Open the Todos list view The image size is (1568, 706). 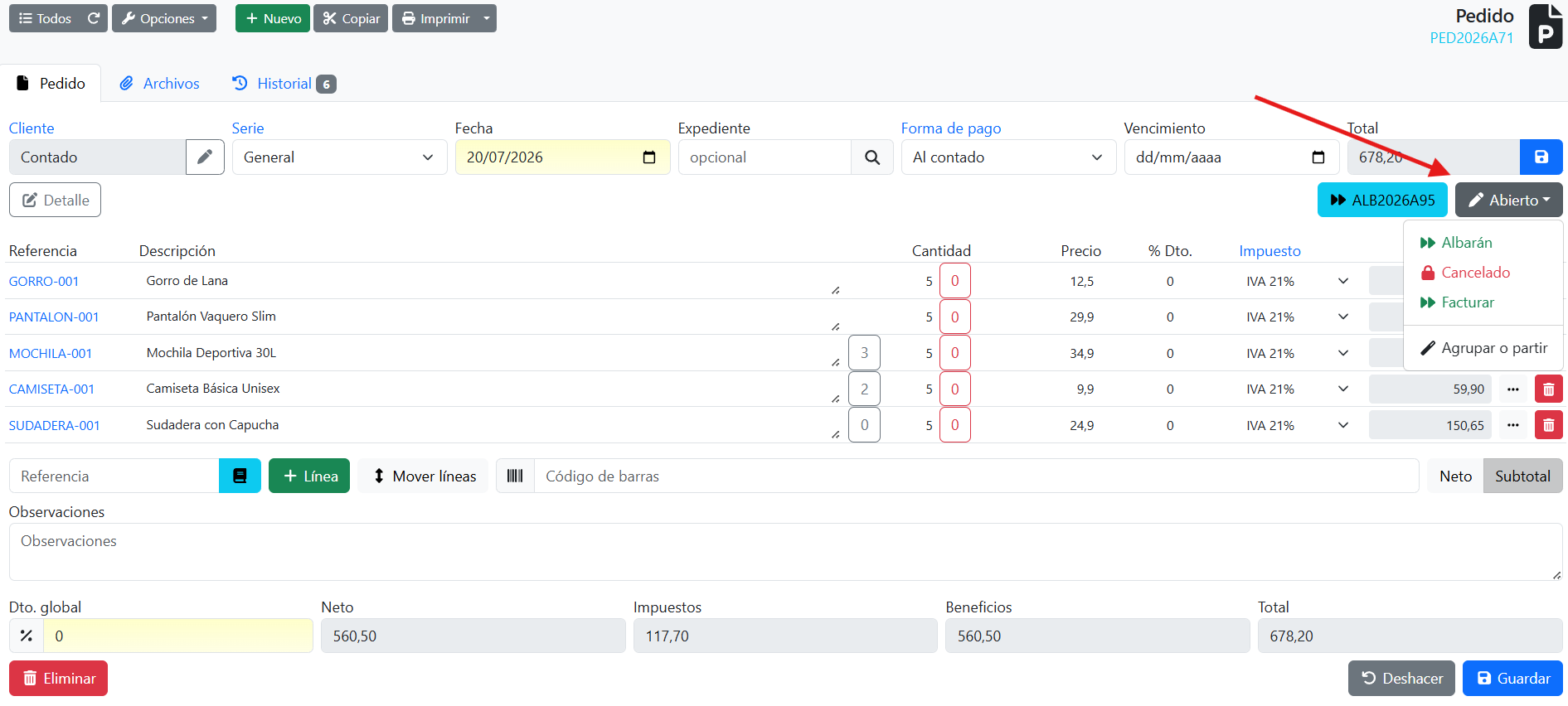point(45,18)
